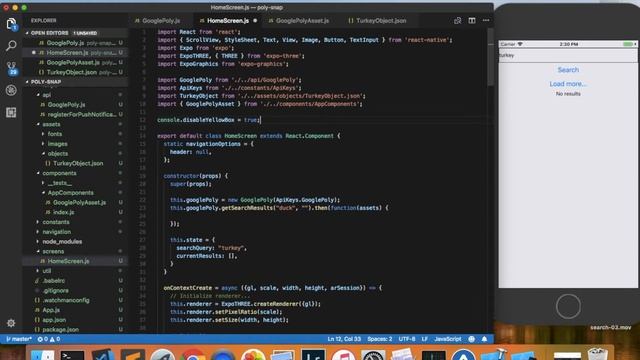The image size is (640, 360).
Task: Click the master branch indicator in status bar
Action: coord(19,339)
